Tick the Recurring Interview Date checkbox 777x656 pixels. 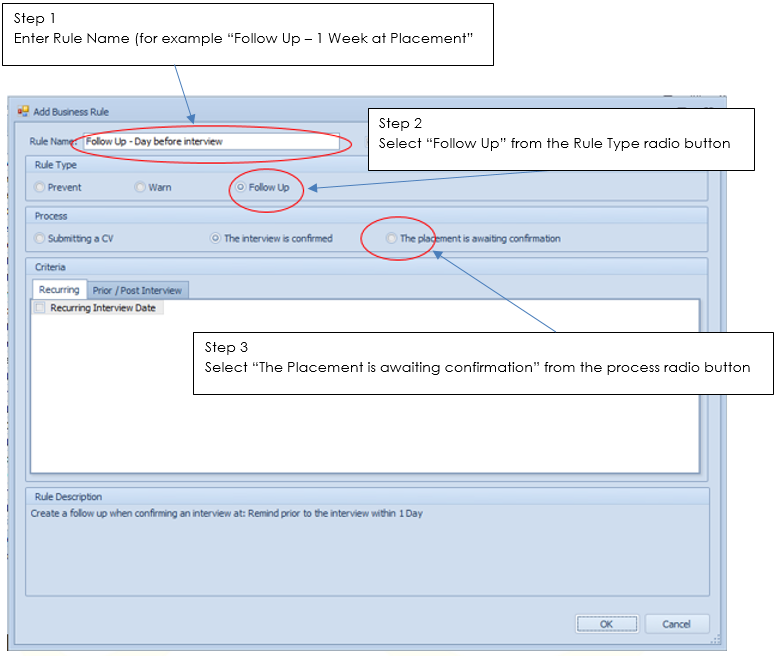[40, 308]
